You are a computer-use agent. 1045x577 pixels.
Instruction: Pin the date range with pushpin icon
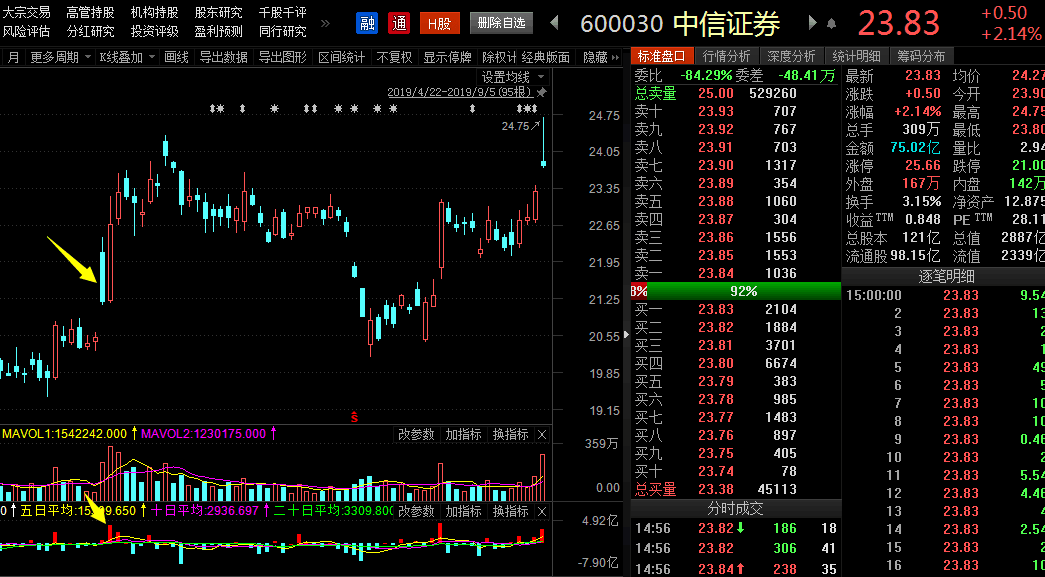pyautogui.click(x=541, y=92)
